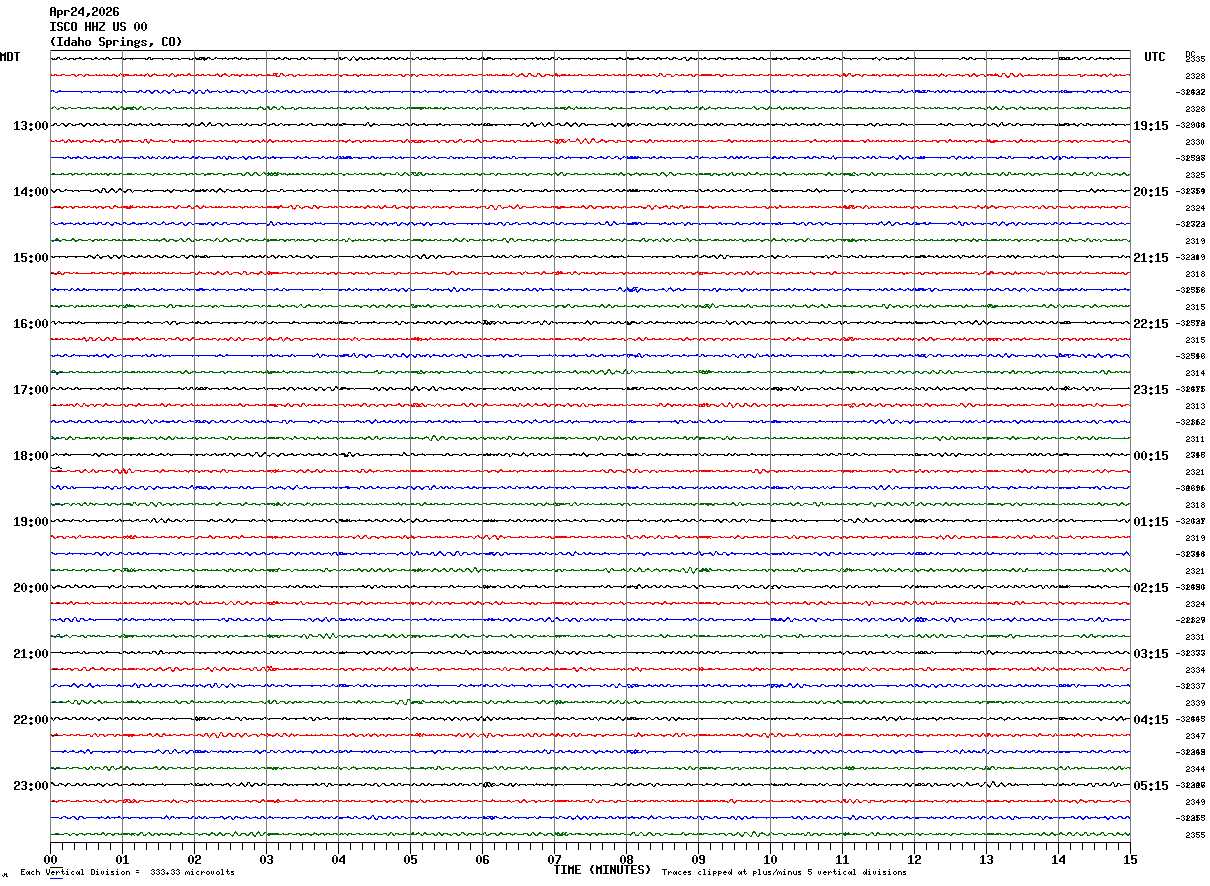This screenshot has width=1210, height=886.
Task: Select the 19:15 UTC time label
Action: 1150,126
